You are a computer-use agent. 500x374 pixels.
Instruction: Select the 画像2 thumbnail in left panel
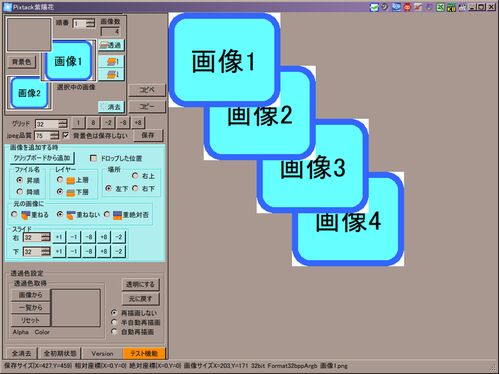(x=29, y=93)
